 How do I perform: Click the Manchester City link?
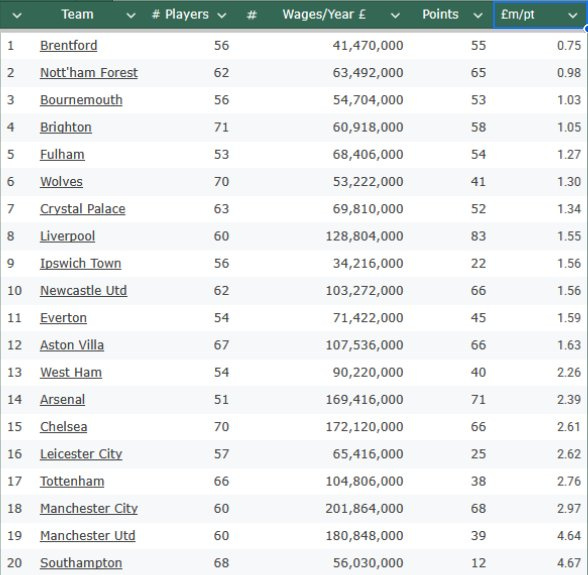point(89,509)
